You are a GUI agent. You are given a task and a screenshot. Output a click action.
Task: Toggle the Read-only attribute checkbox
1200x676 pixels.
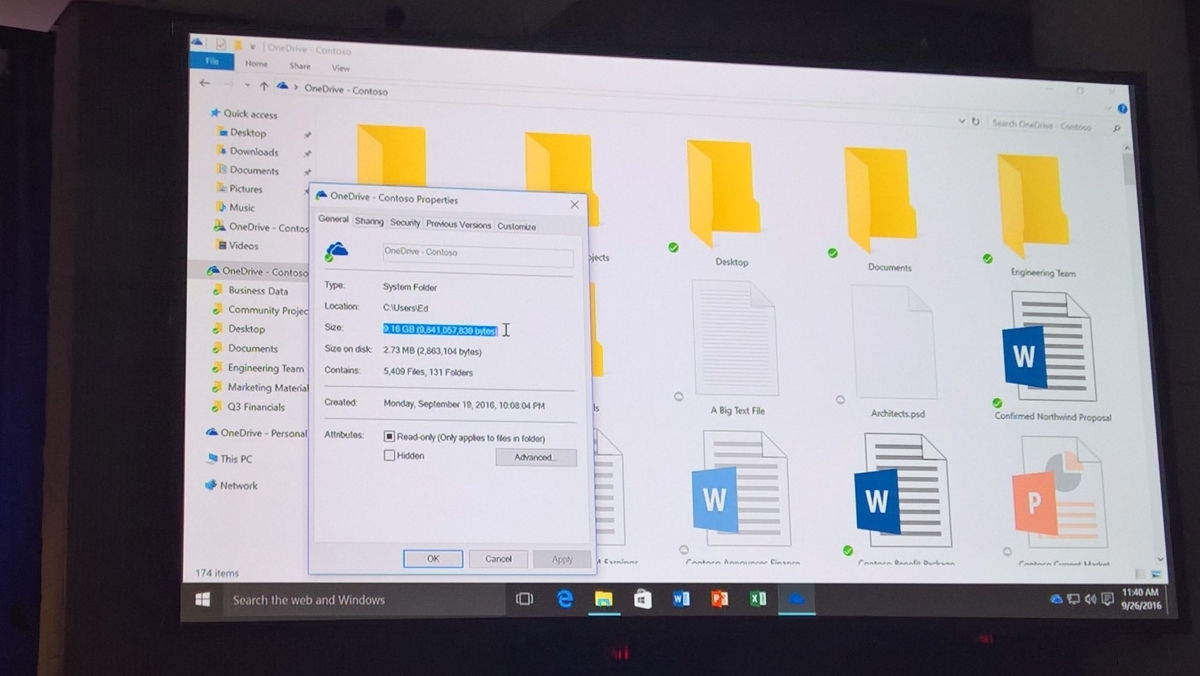pos(390,437)
